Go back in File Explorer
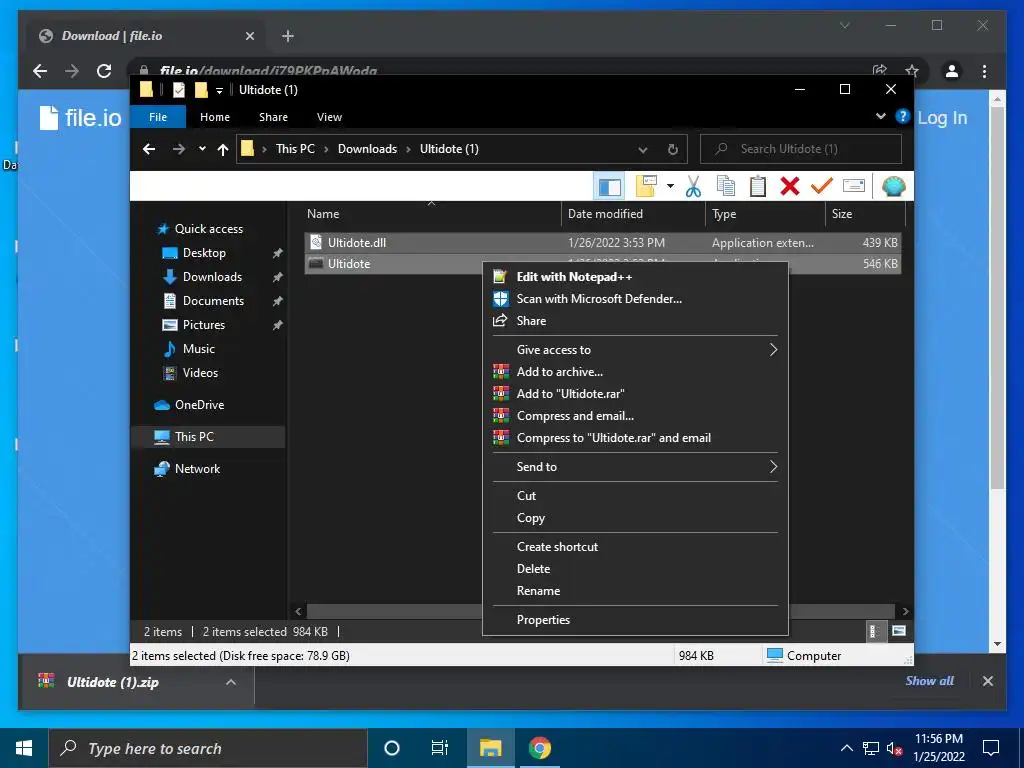This screenshot has height=768, width=1024. point(149,149)
